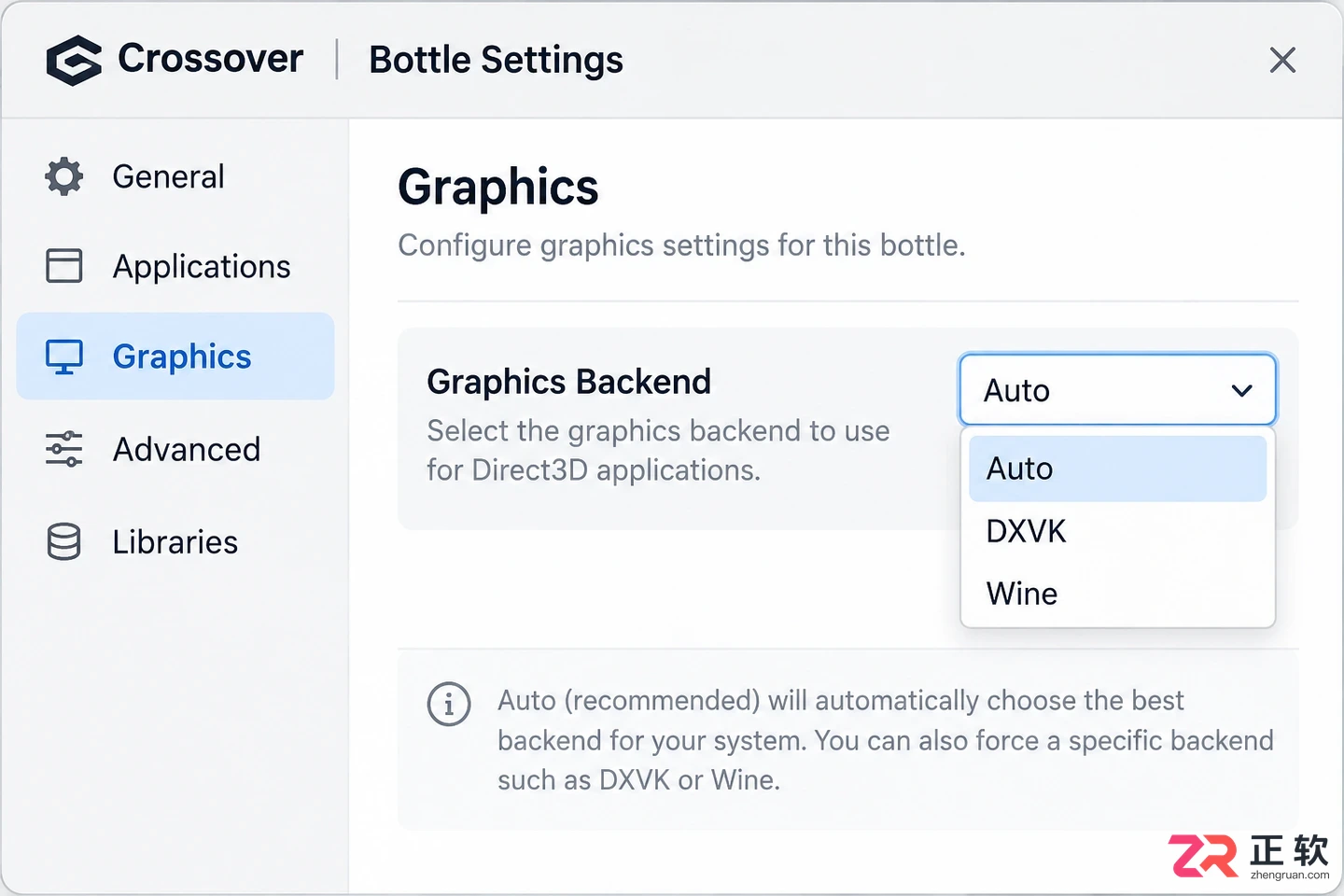
Task: Choose the highlighted Auto option in the list
Action: pyautogui.click(x=1117, y=469)
